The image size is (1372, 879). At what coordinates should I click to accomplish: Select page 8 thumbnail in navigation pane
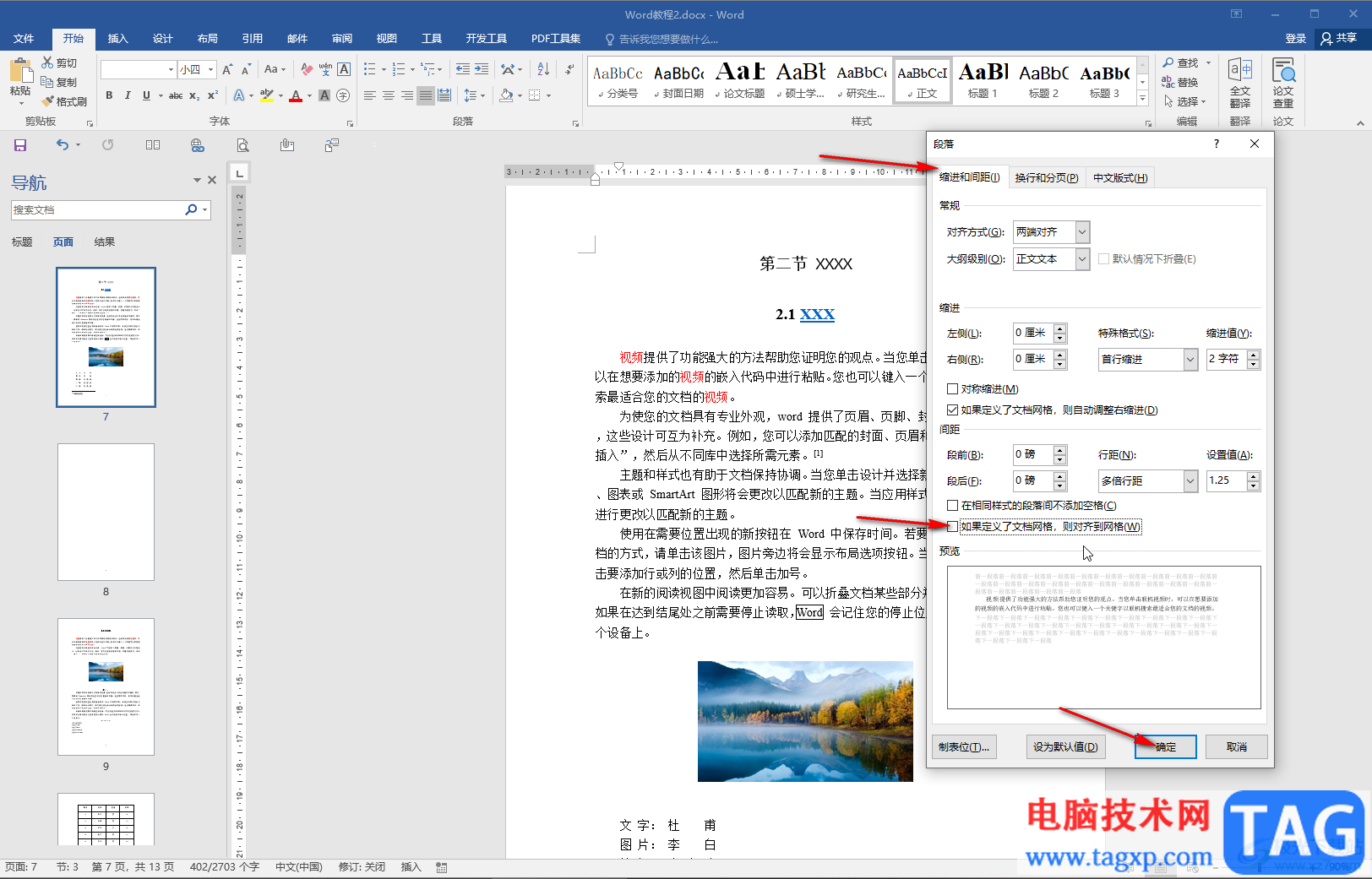106,512
